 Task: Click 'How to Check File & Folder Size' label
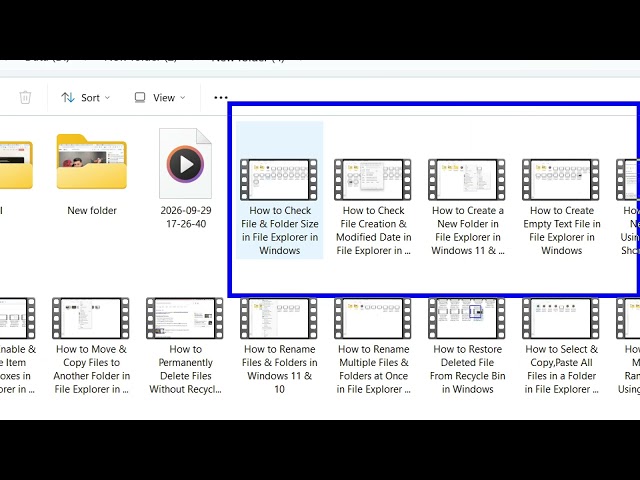pyautogui.click(x=280, y=231)
